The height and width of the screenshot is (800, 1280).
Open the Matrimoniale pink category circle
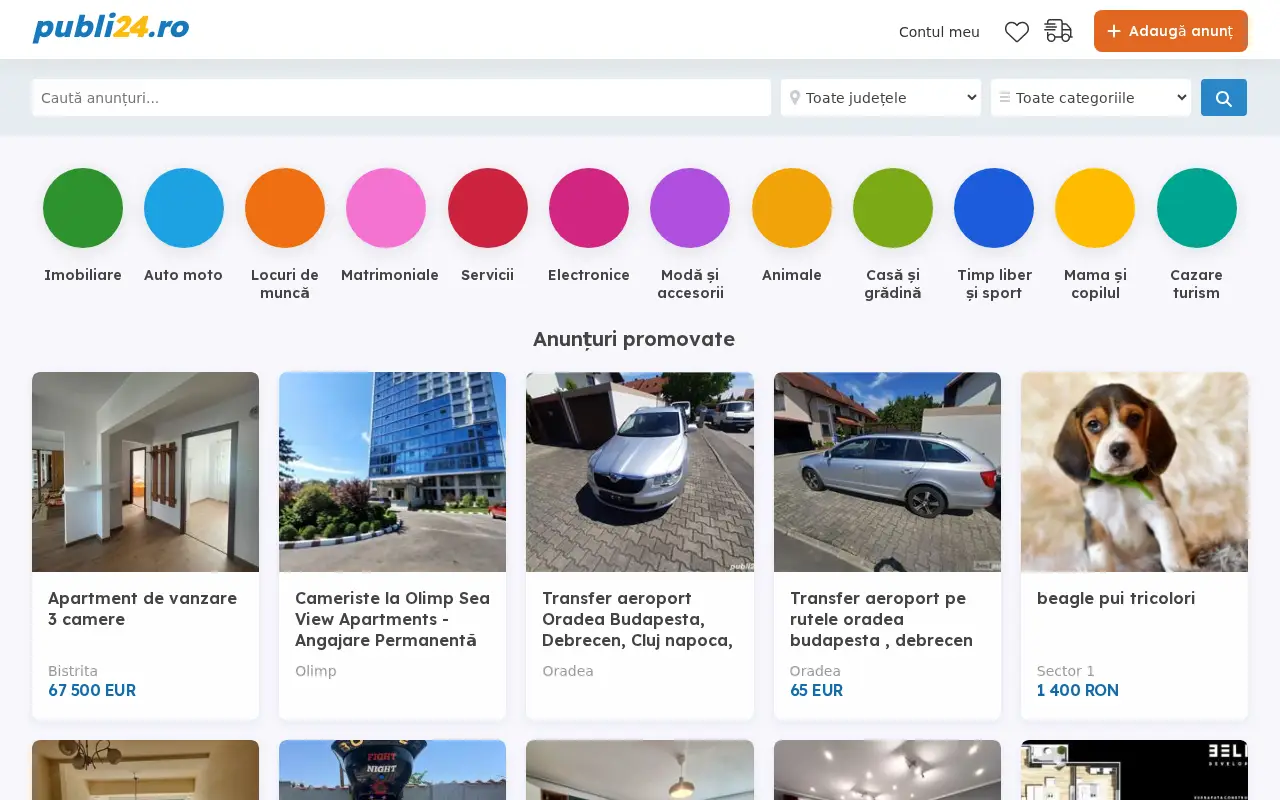[x=386, y=208]
